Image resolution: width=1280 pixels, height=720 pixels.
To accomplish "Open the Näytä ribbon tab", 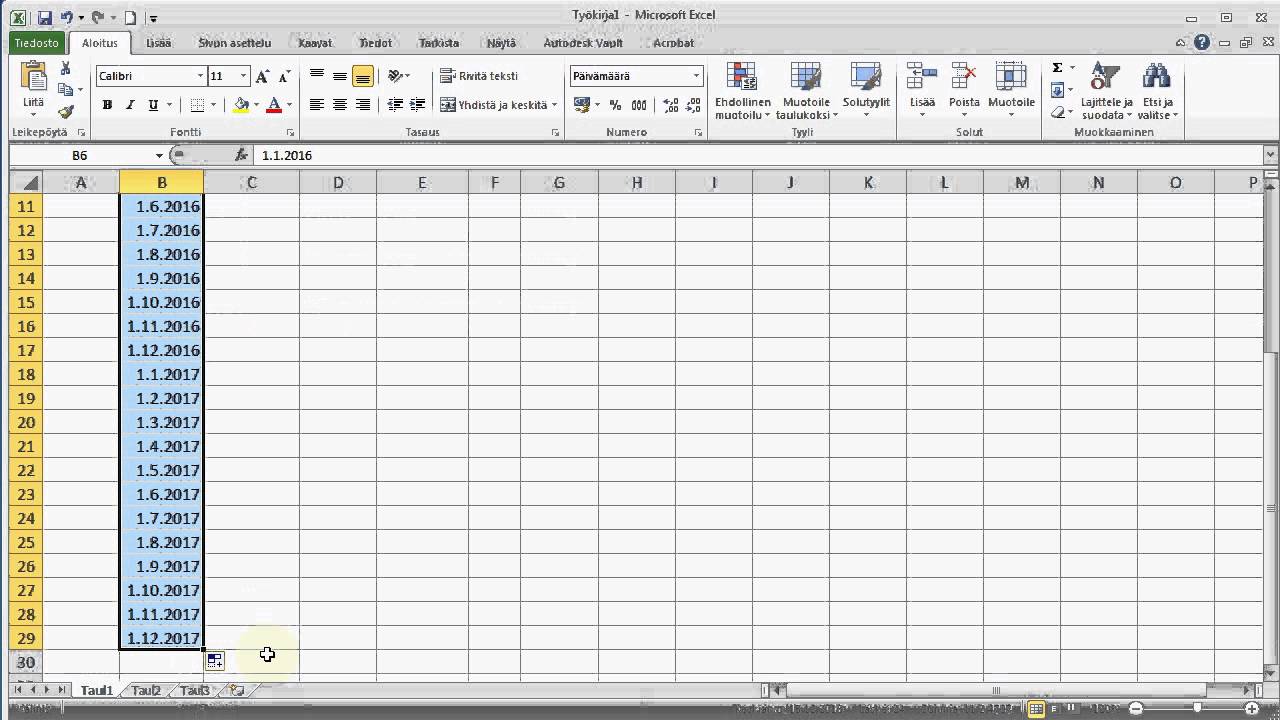I will [501, 43].
